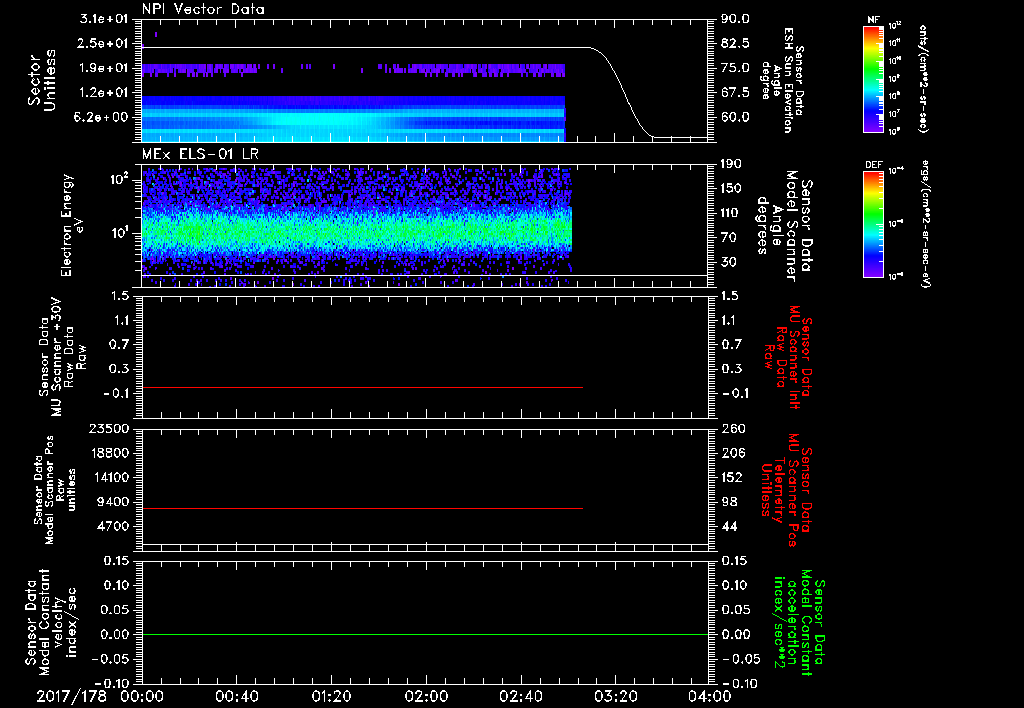The image size is (1024, 708).
Task: Click the "NF" label above the color bar
Action: coord(874,20)
